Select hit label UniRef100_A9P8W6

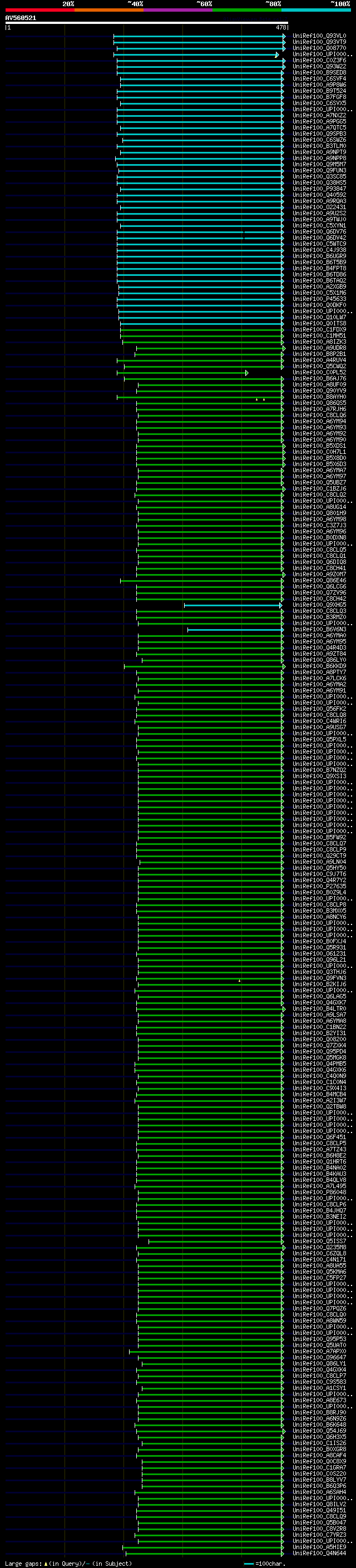[x=319, y=85]
